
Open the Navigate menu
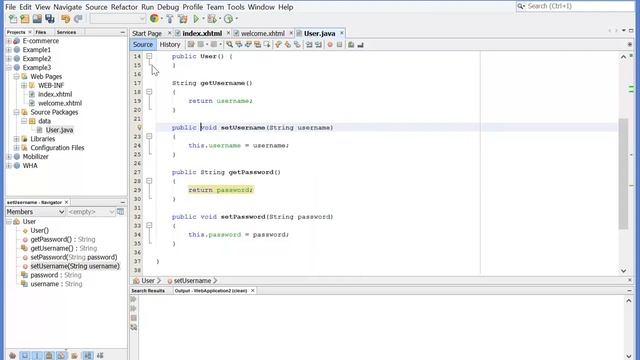[x=67, y=7]
